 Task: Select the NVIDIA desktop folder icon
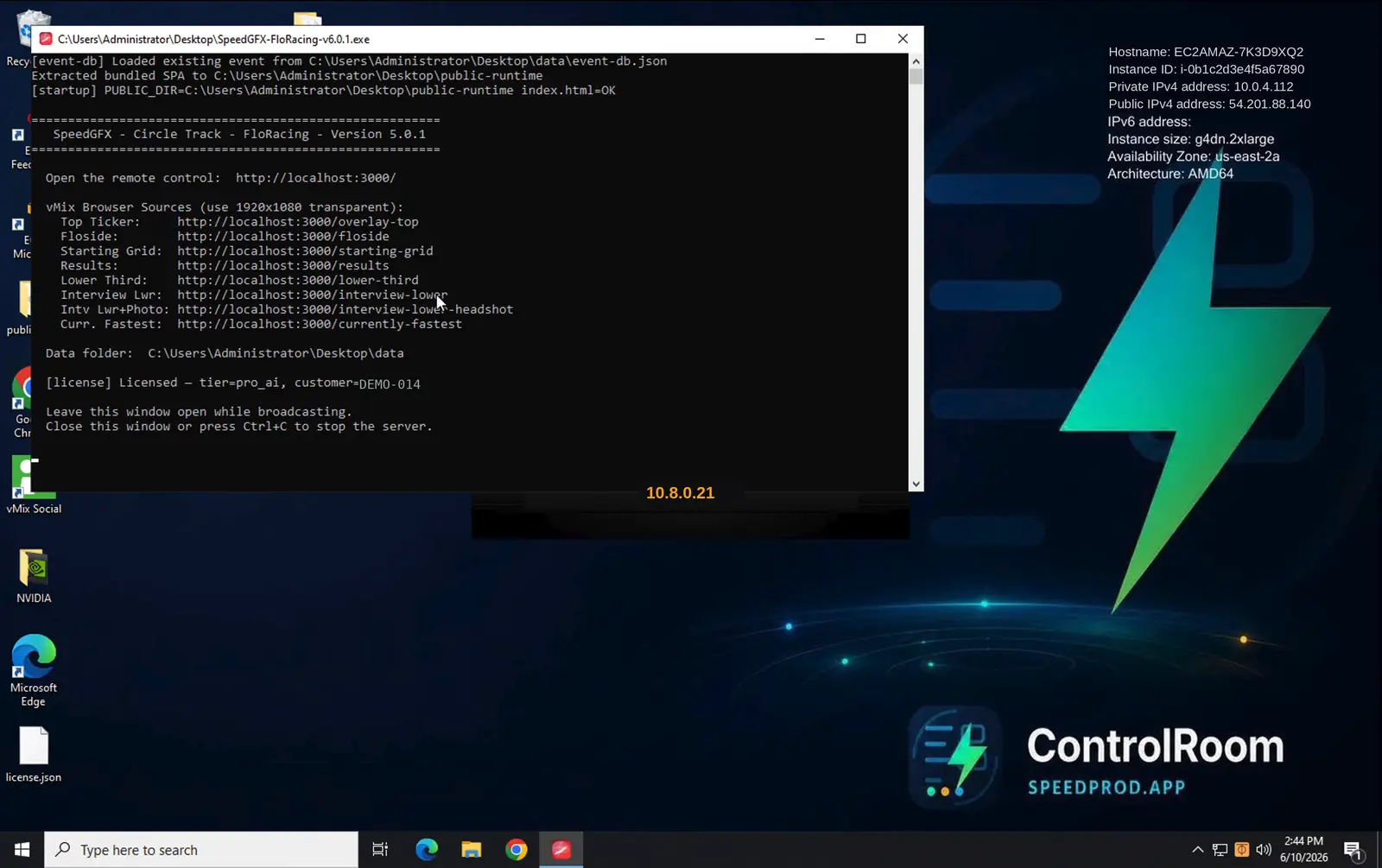point(34,576)
